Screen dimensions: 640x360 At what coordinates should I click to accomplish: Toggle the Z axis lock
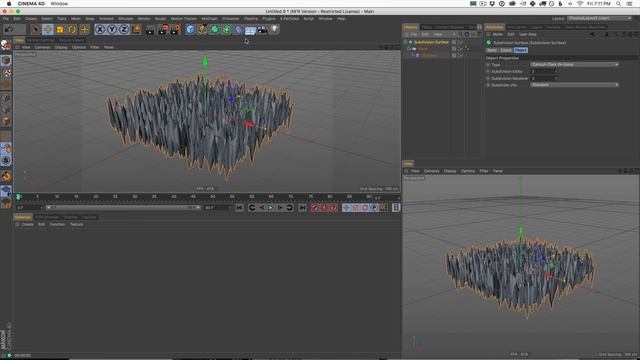pyautogui.click(x=124, y=29)
